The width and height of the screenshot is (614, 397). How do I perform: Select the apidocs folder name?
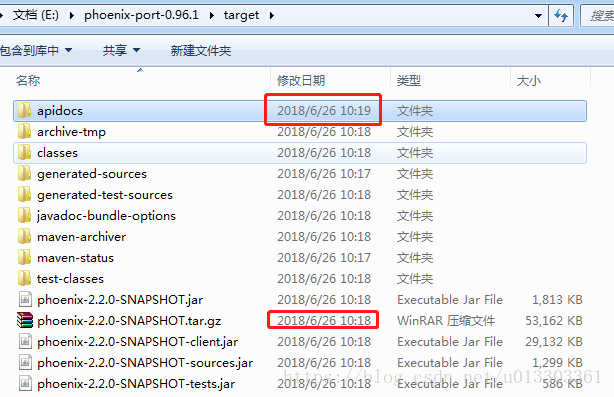click(x=60, y=111)
